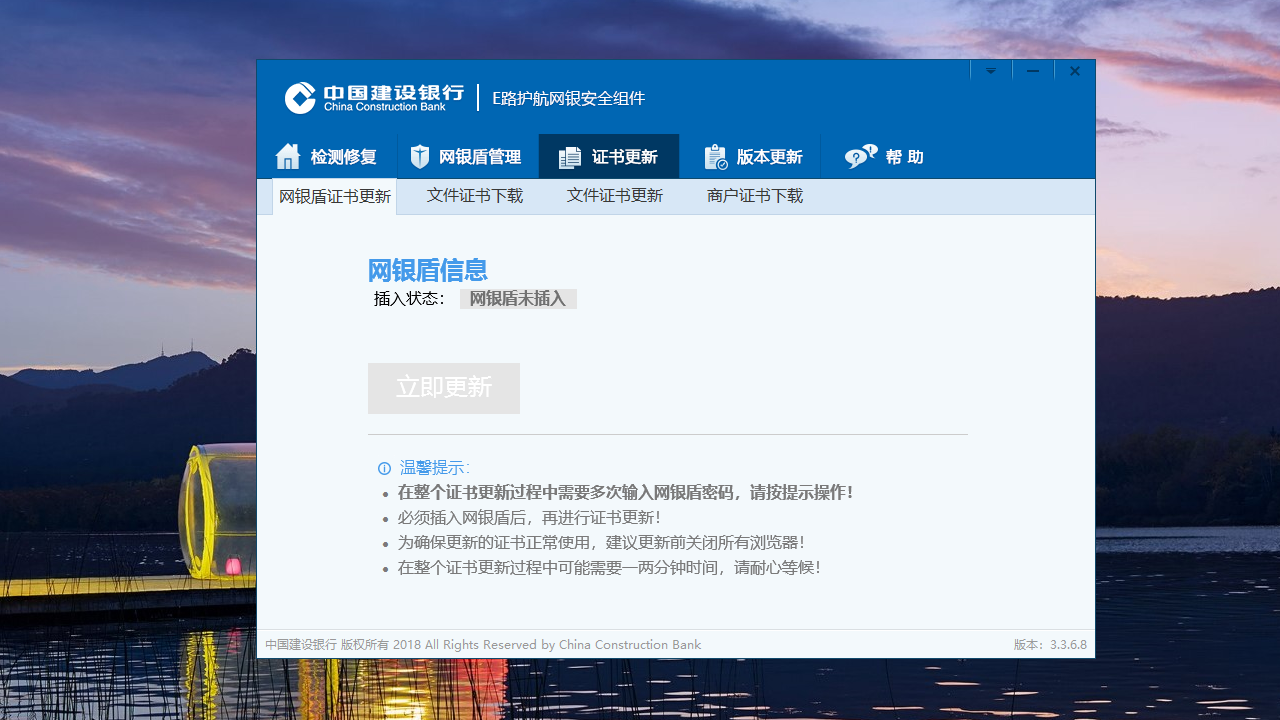This screenshot has height=720, width=1280.
Task: Open the 帮助 section
Action: (885, 156)
